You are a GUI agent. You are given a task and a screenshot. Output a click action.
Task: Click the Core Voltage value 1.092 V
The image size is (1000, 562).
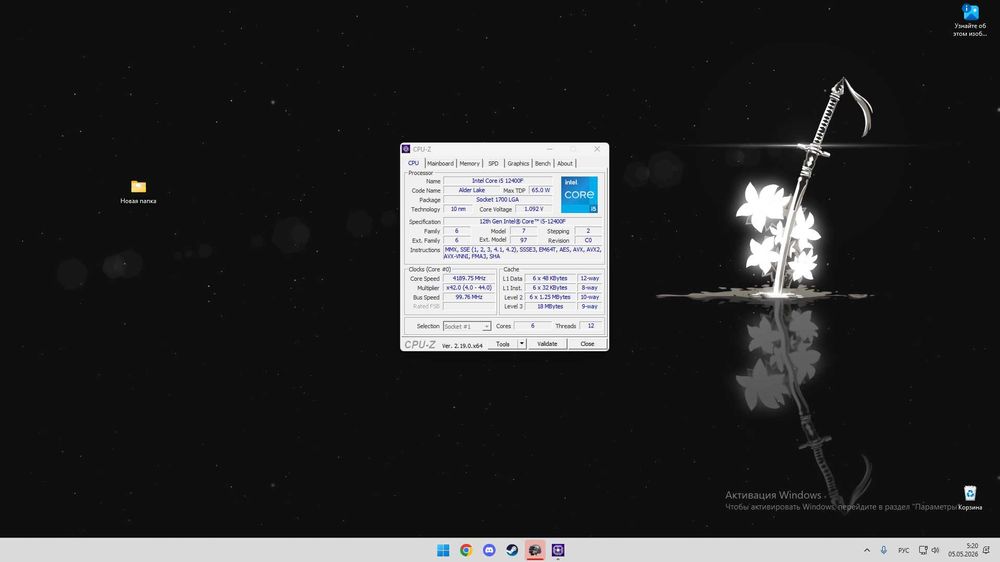pyautogui.click(x=534, y=209)
